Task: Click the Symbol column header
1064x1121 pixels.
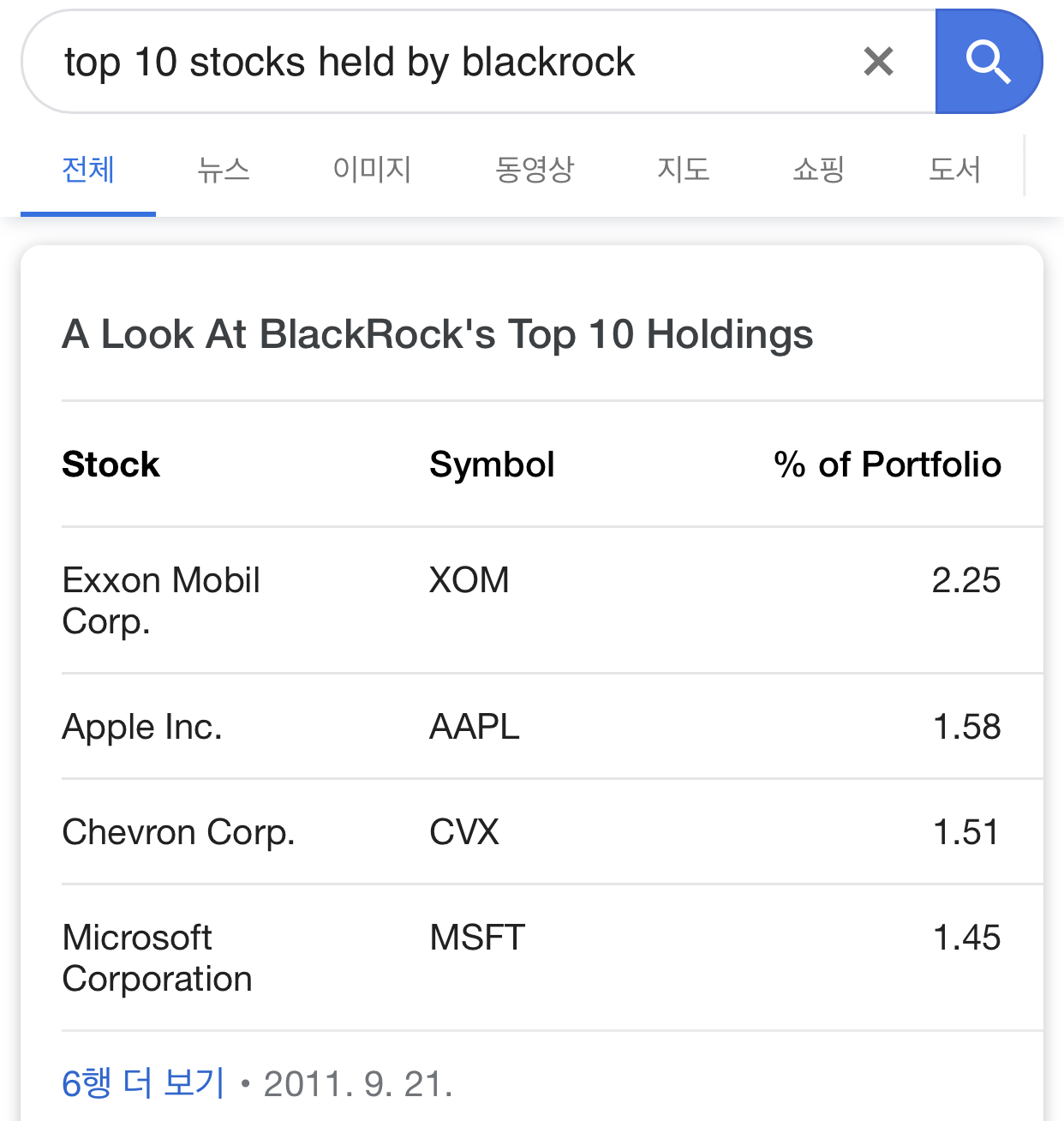Action: click(x=492, y=465)
